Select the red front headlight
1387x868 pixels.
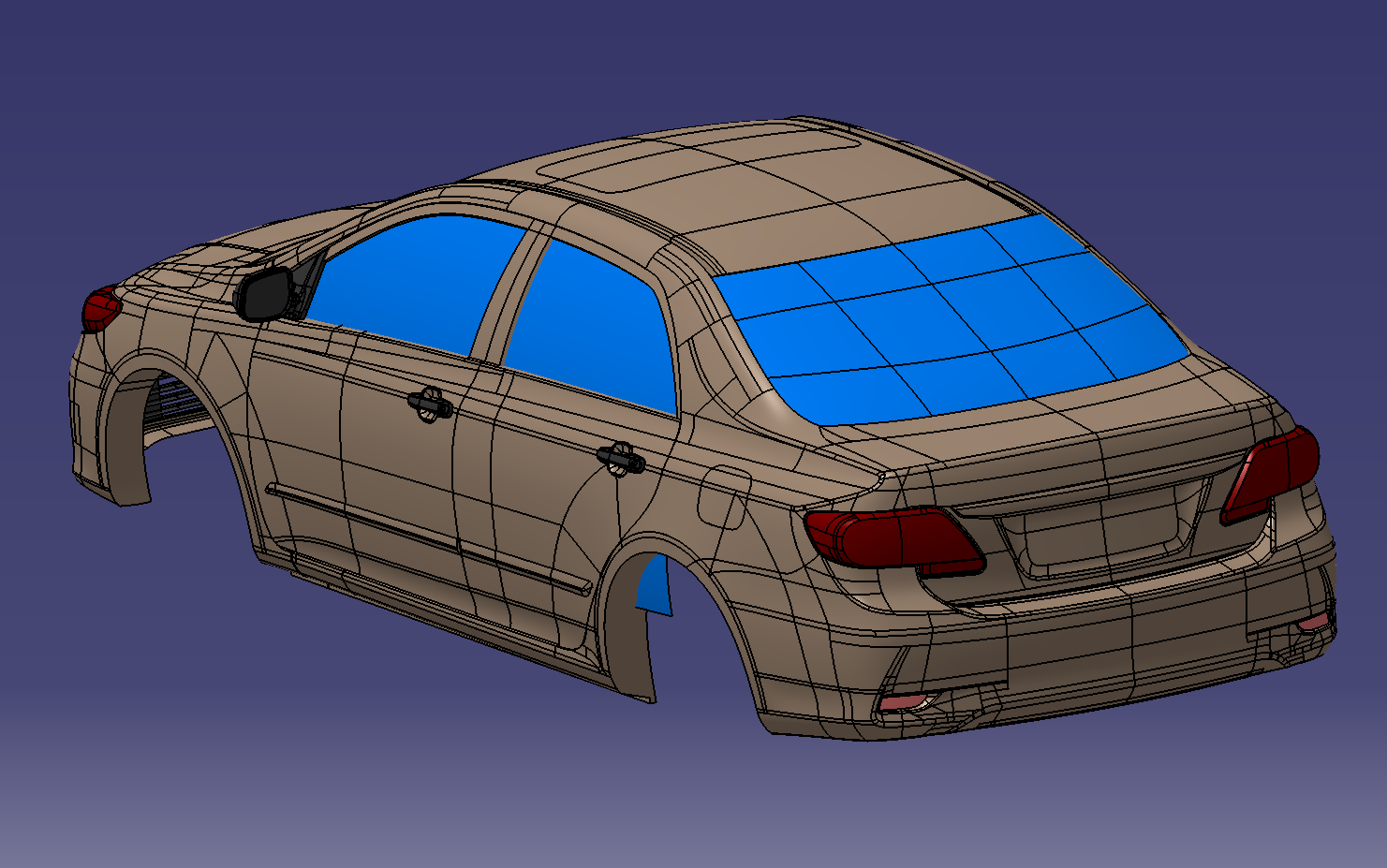tap(100, 309)
